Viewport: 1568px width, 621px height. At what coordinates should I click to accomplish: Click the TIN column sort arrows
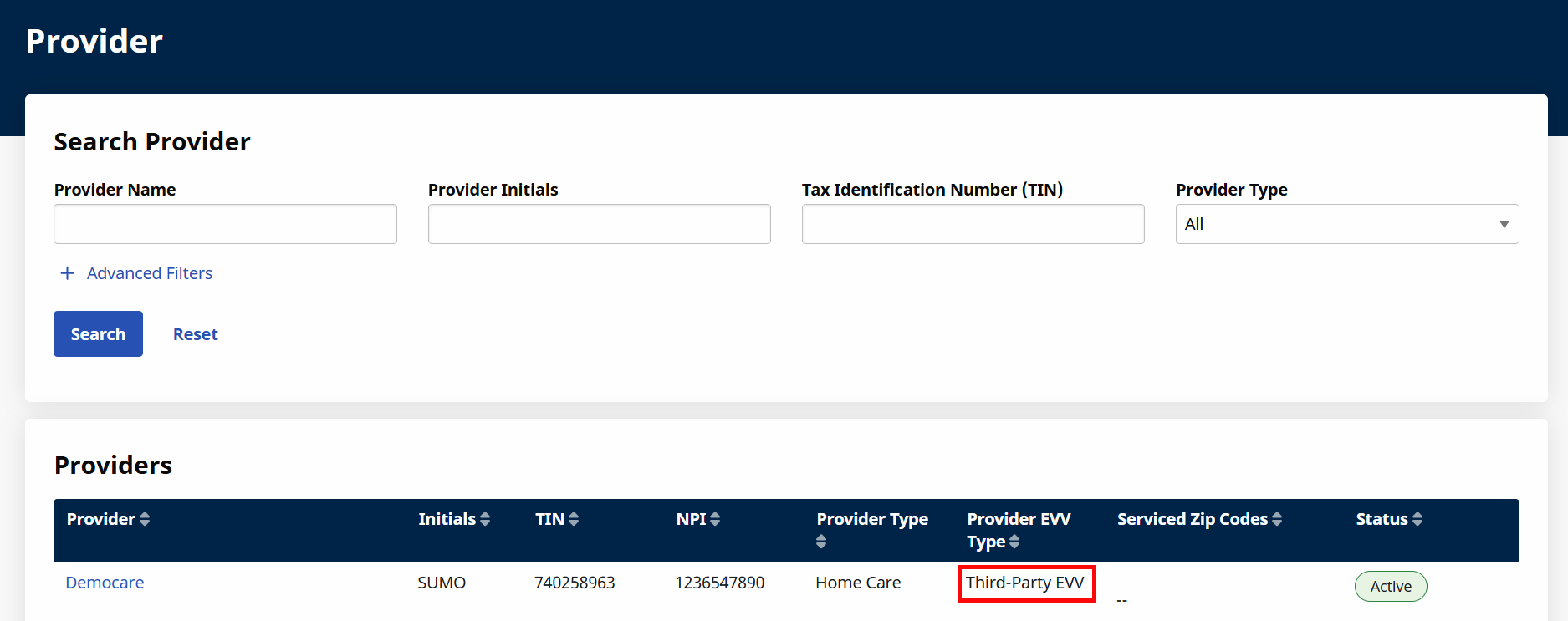(x=574, y=519)
